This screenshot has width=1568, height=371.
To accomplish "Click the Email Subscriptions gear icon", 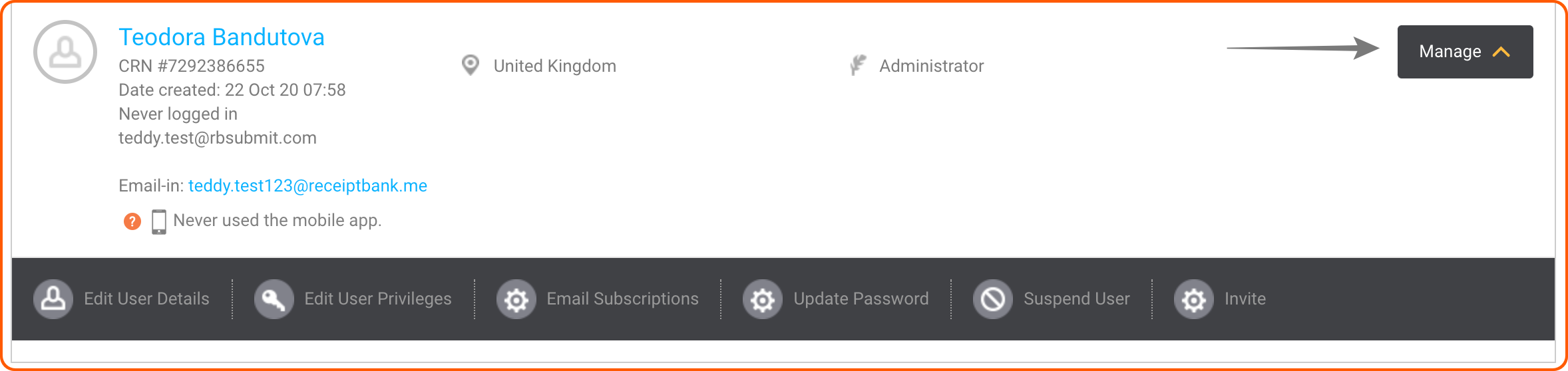I will tap(516, 299).
